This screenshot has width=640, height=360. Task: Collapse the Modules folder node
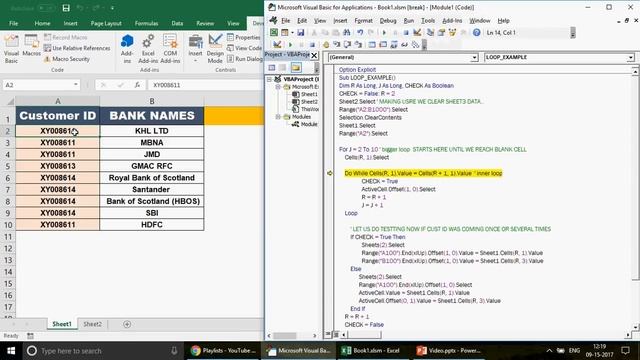[278, 117]
